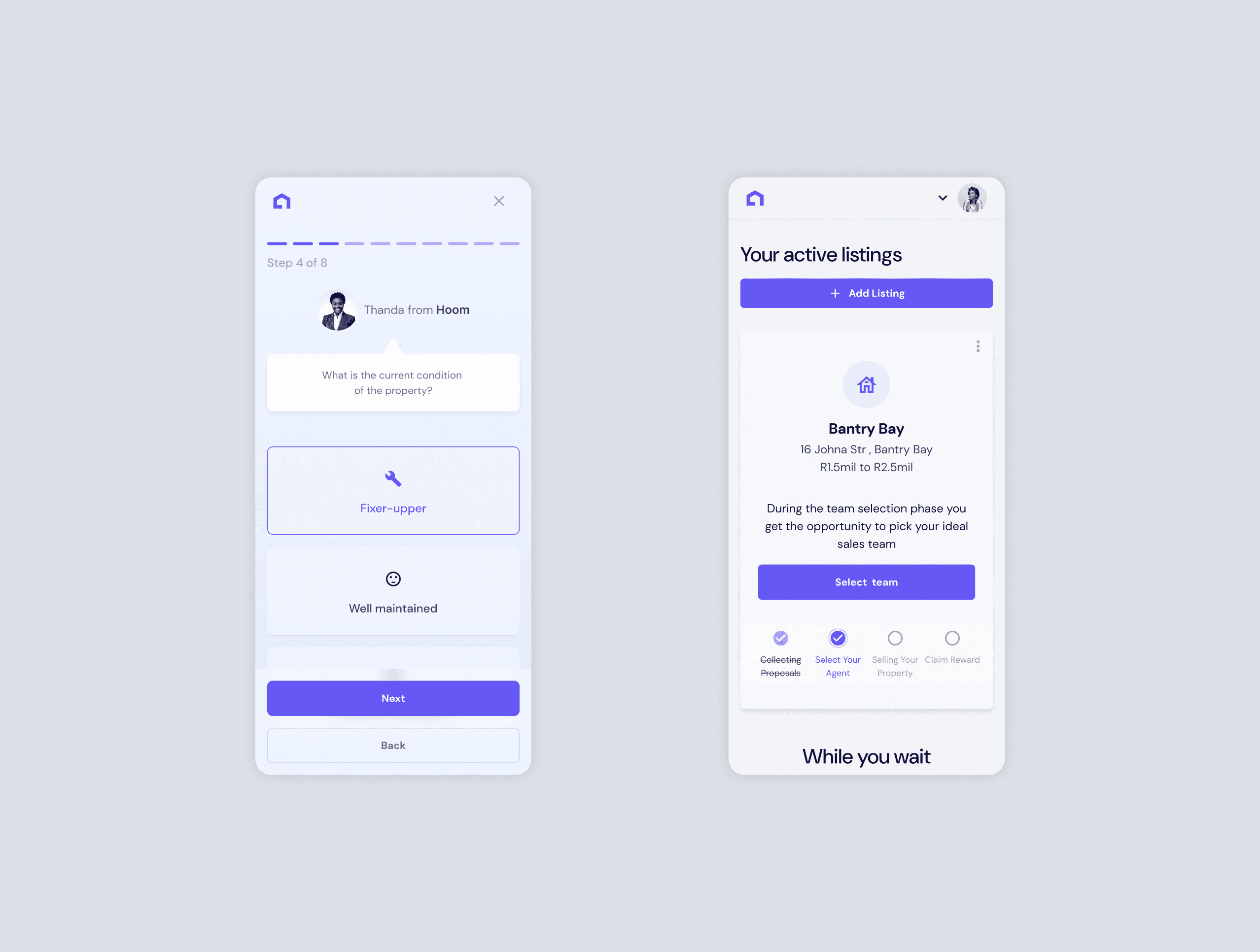Click the Add Listing button
Image resolution: width=1260 pixels, height=952 pixels.
pyautogui.click(x=866, y=293)
